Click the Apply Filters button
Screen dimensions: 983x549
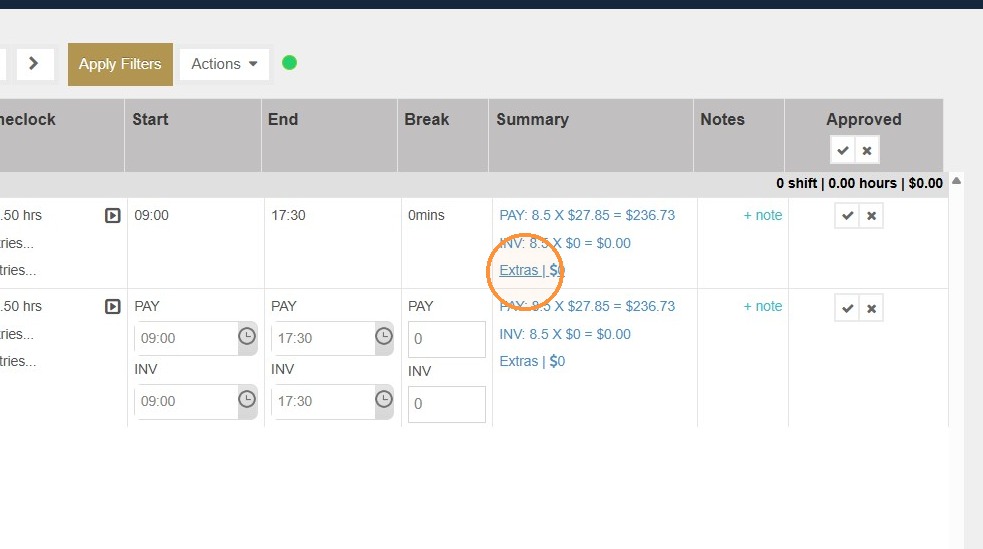pos(120,64)
